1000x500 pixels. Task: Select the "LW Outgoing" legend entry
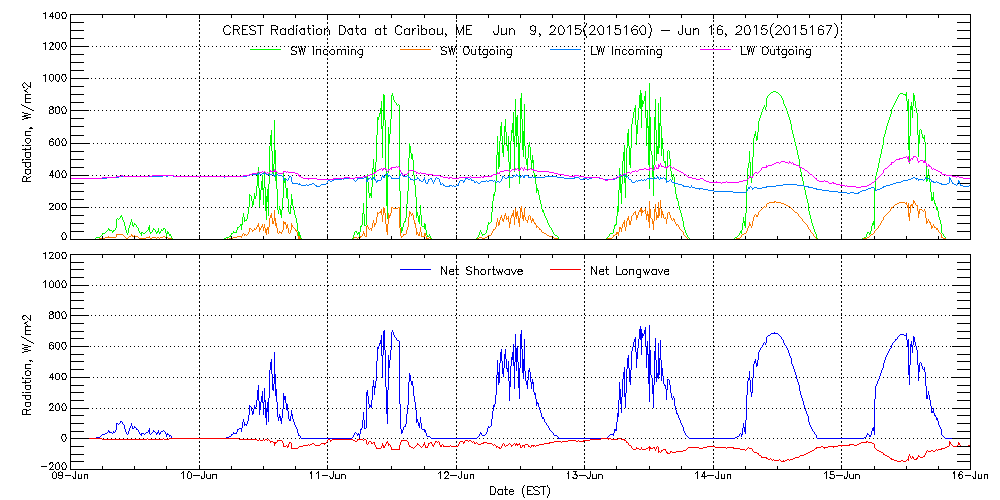(775, 51)
